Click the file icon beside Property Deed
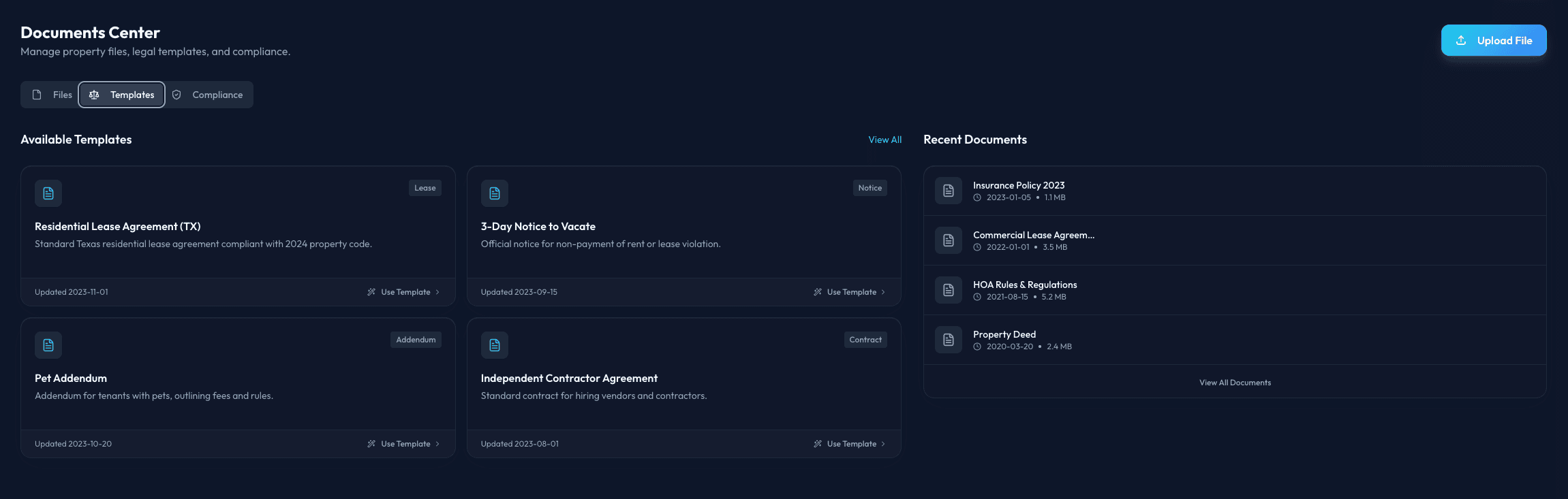The image size is (1568, 499). tap(949, 340)
